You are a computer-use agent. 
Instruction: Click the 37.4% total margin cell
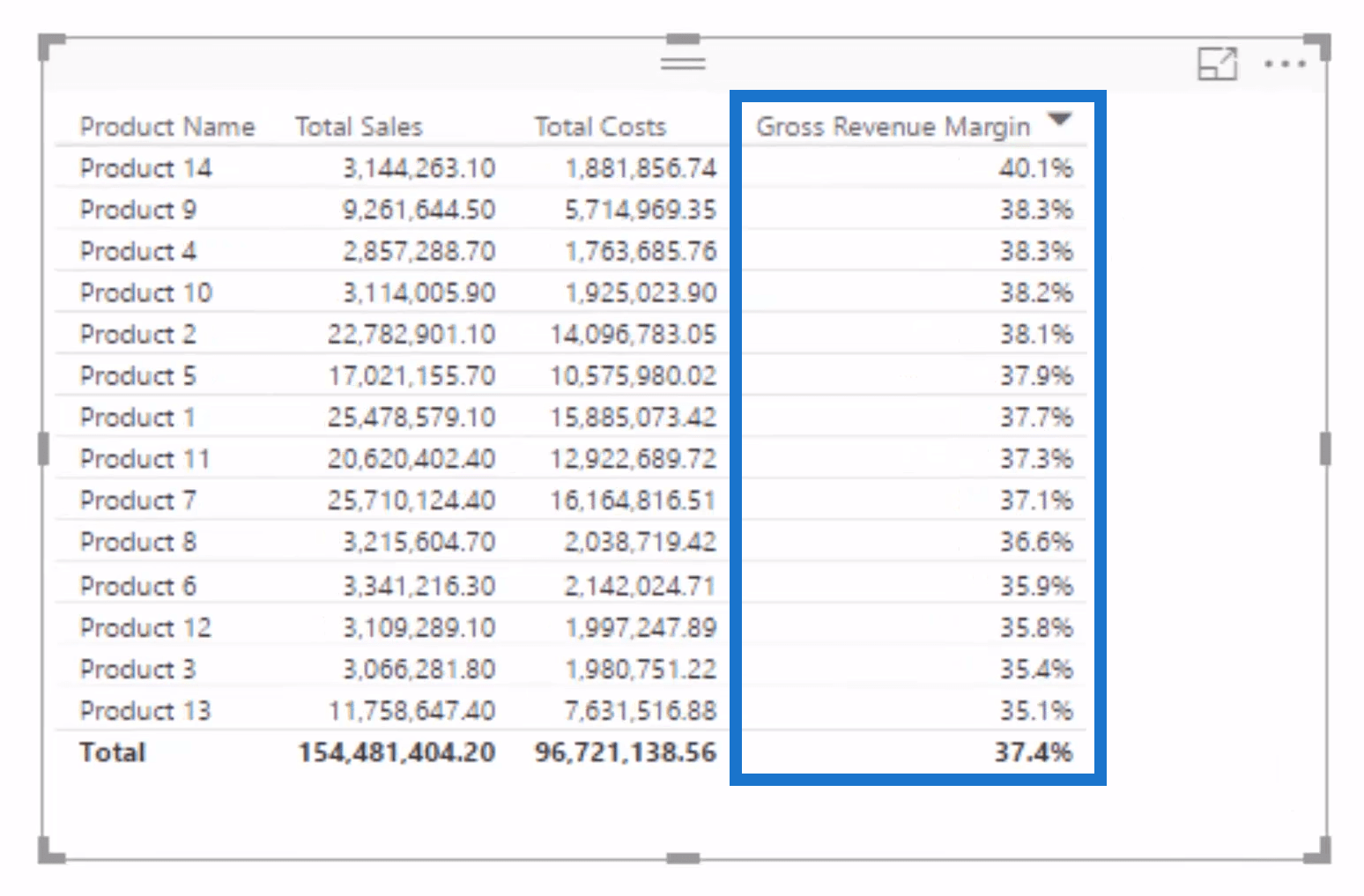[1034, 752]
